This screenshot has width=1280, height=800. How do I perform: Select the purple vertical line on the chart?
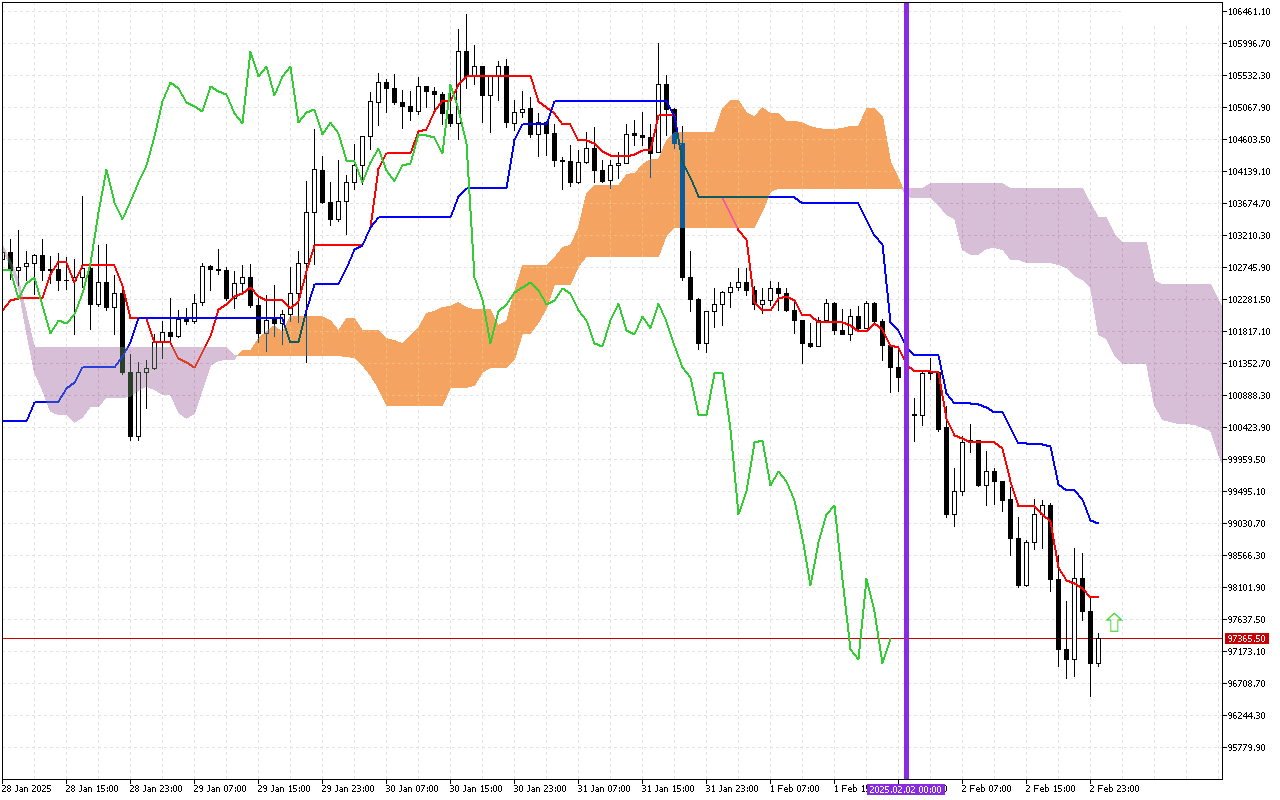tap(907, 390)
